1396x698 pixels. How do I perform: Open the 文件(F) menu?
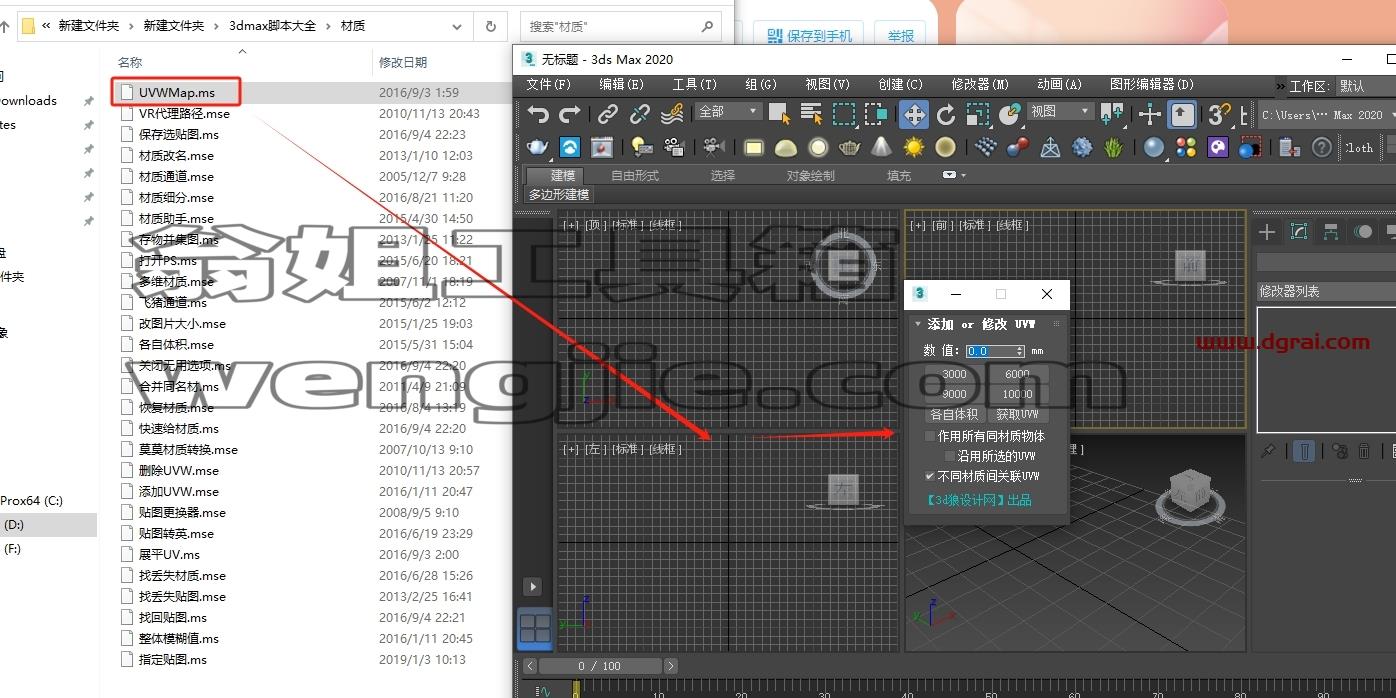(548, 85)
